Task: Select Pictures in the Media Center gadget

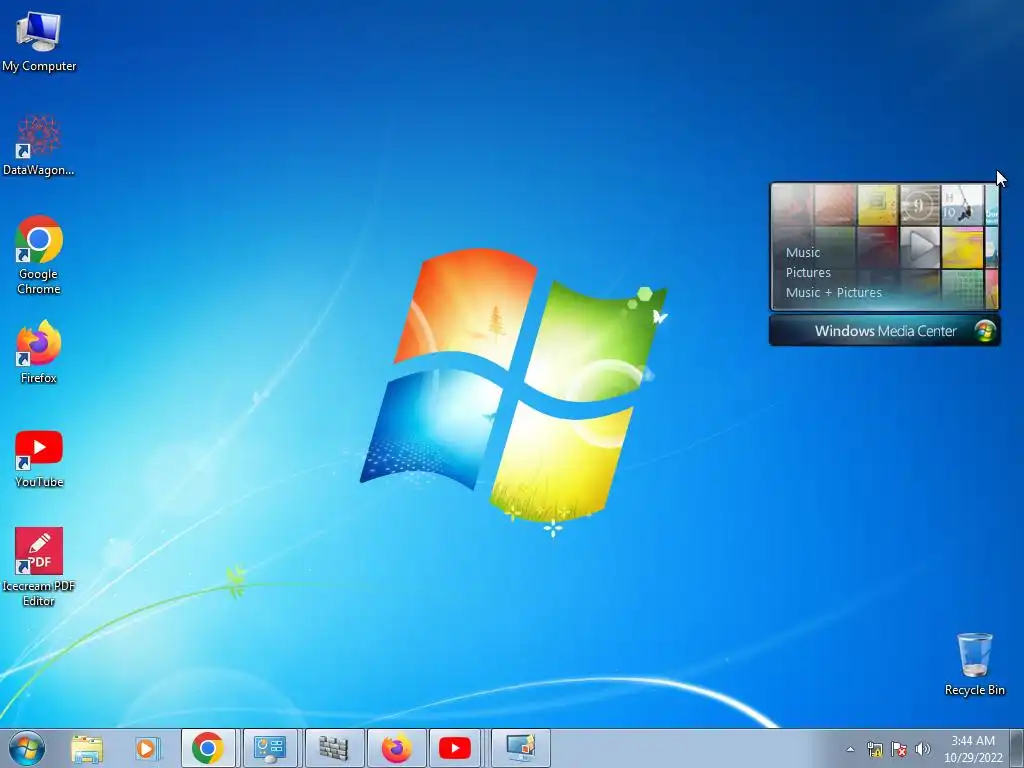Action: (808, 273)
